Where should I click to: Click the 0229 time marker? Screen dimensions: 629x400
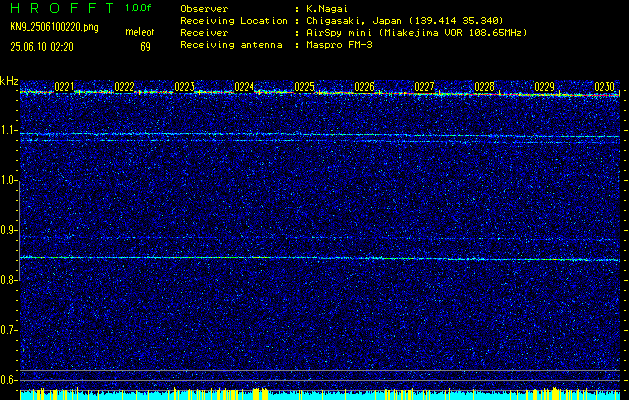544,87
